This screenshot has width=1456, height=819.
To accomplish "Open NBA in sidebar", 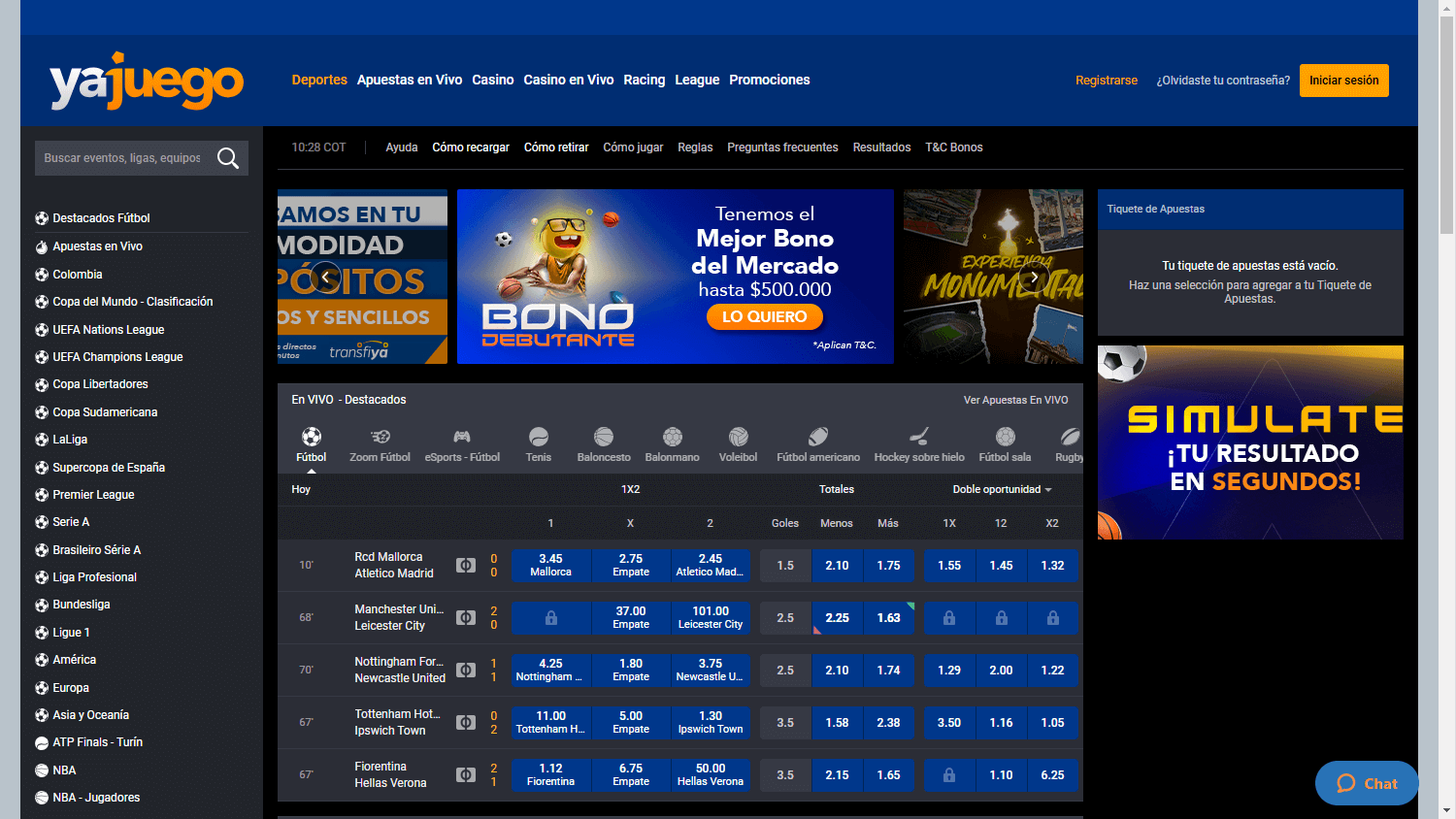I will (64, 770).
